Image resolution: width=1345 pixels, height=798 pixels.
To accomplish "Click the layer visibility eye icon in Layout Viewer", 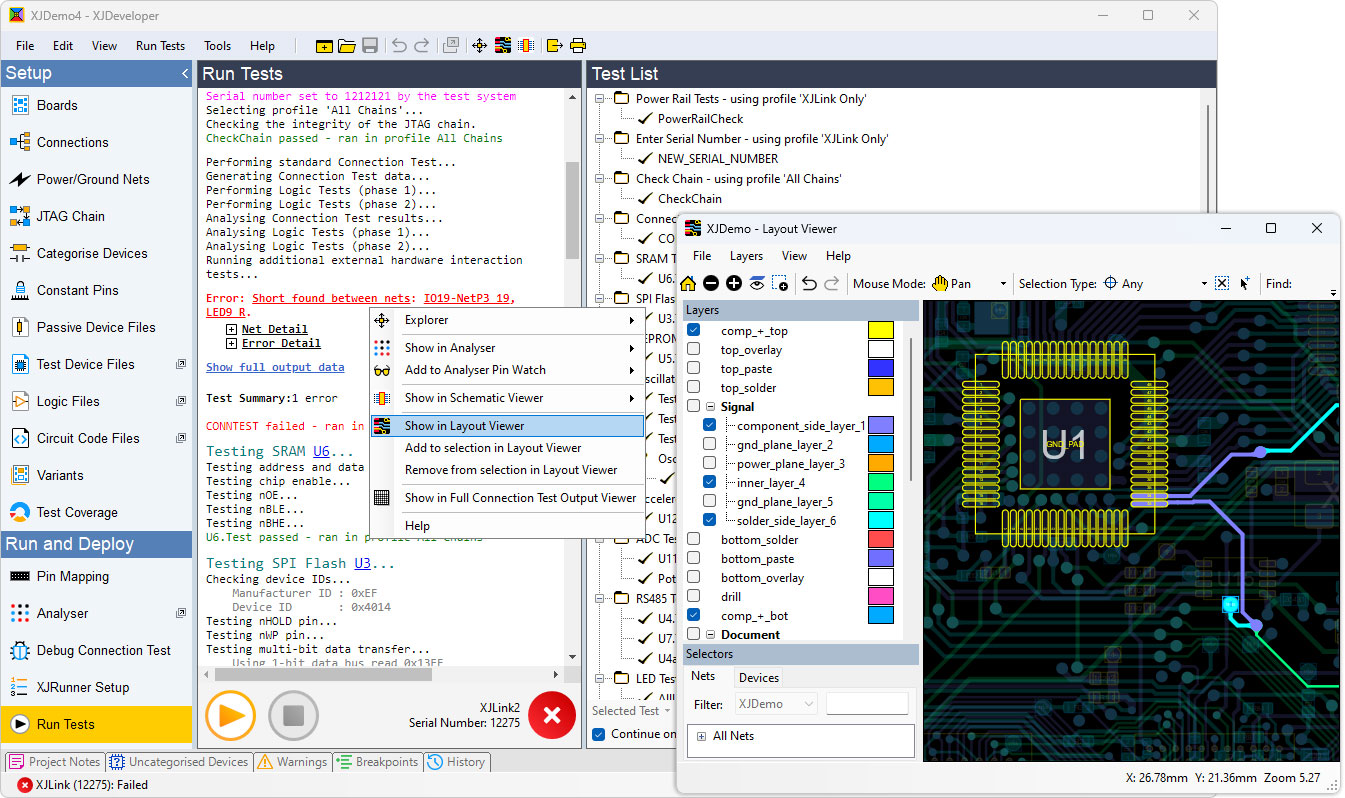I will (757, 284).
